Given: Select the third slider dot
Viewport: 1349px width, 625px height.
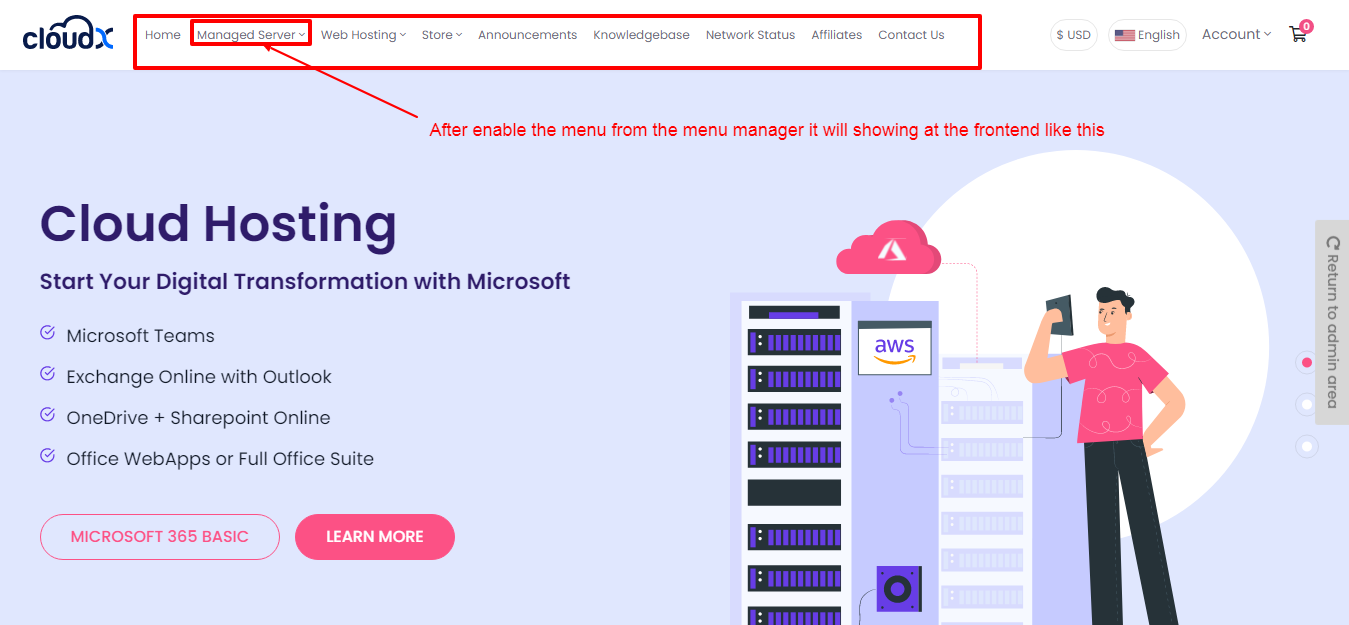Looking at the screenshot, I should pos(1306,446).
